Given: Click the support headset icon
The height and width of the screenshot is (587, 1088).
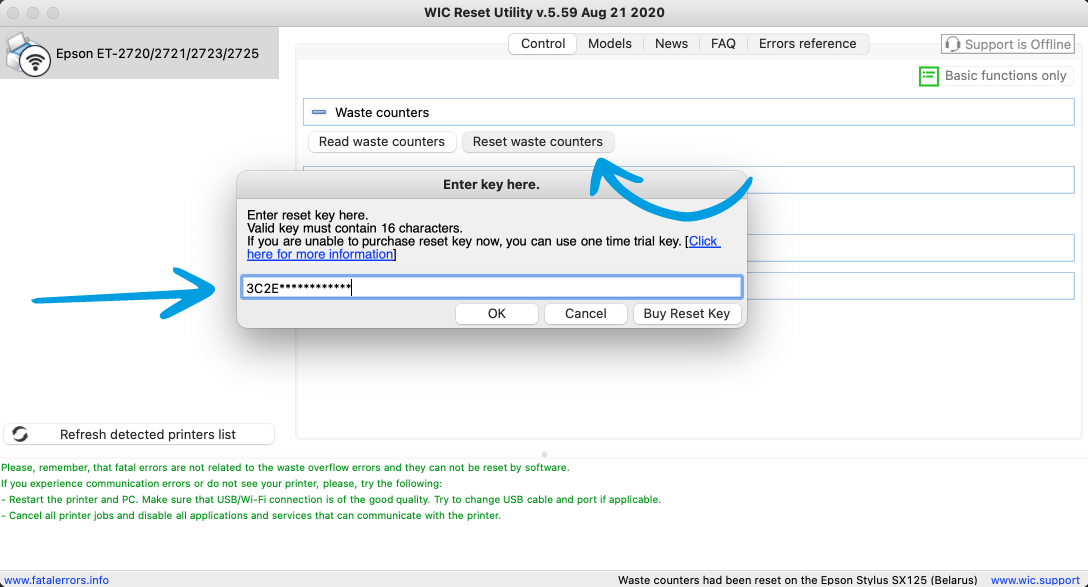Looking at the screenshot, I should pyautogui.click(x=953, y=44).
